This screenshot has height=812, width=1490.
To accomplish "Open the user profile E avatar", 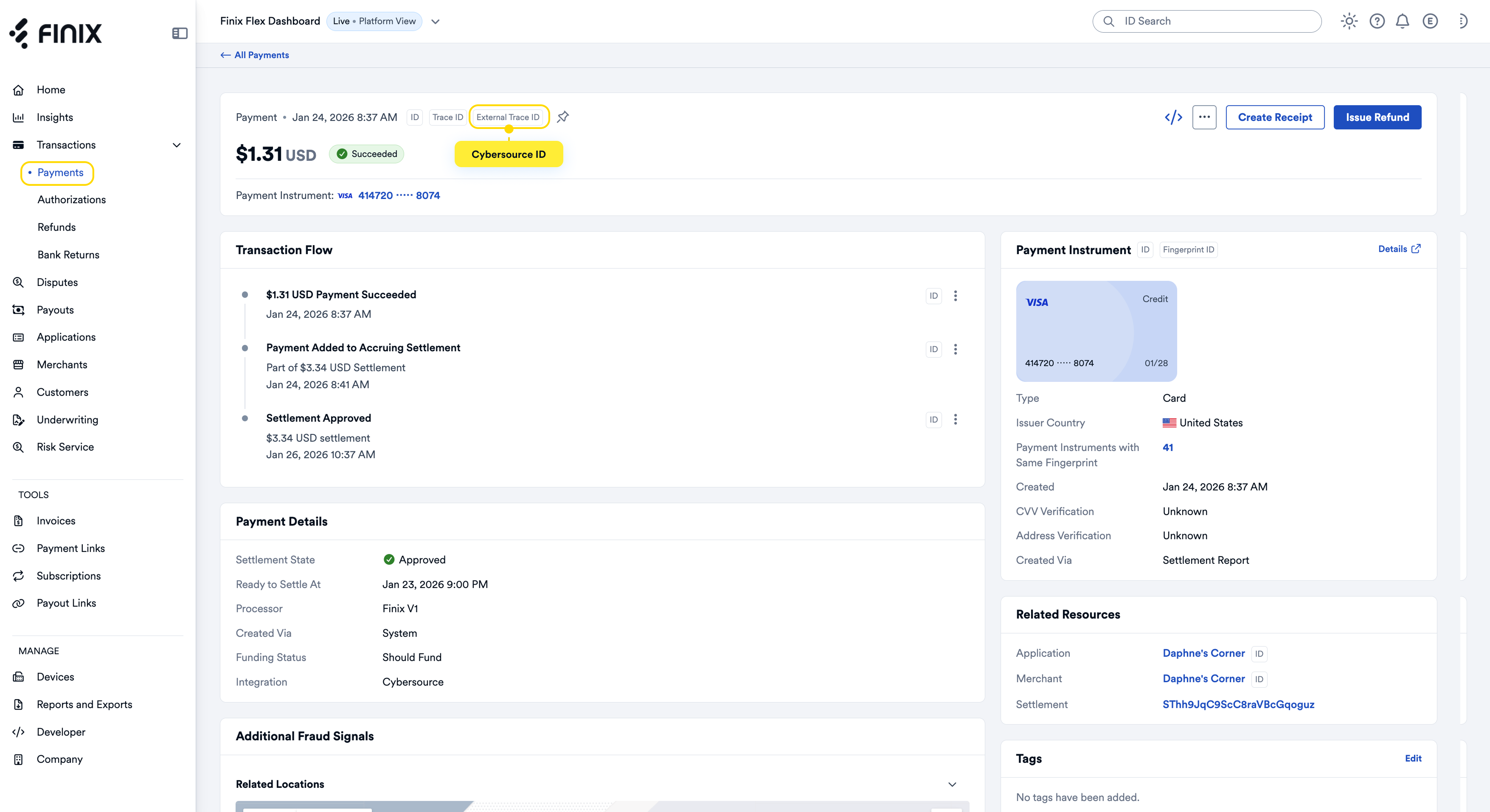I will coord(1430,21).
